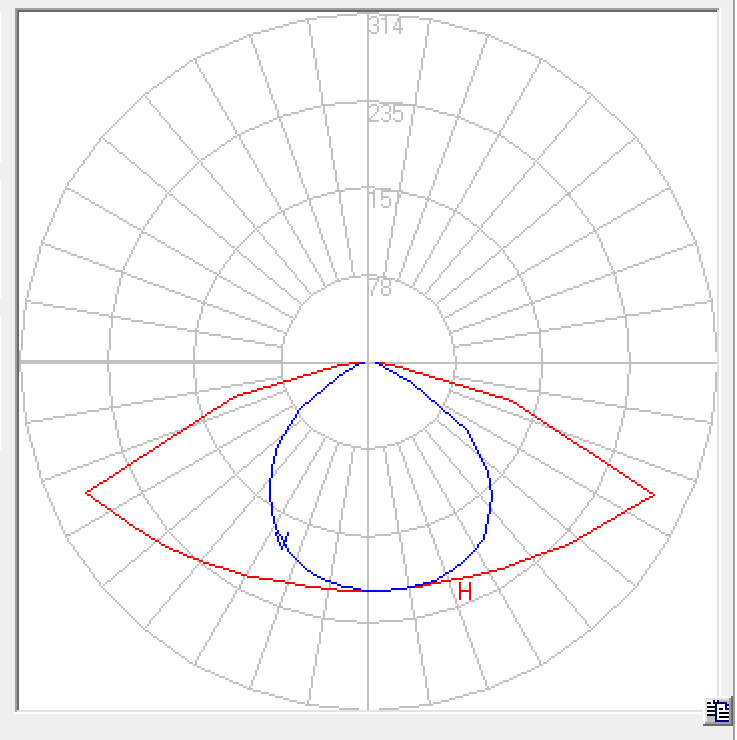Screen dimensions: 737x740
Task: Click the 78 scale label
Action: (x=380, y=289)
